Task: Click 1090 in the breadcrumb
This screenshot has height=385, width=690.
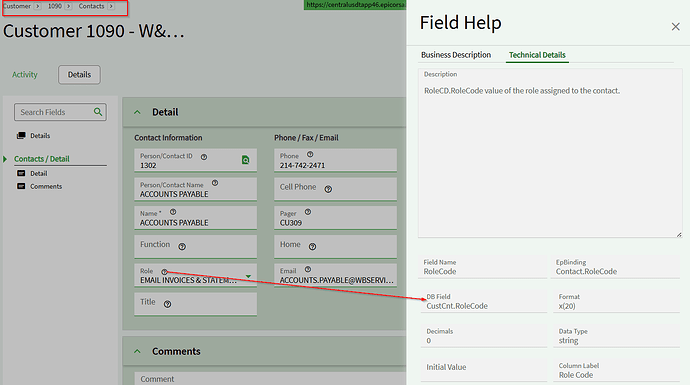Action: [x=55, y=6]
